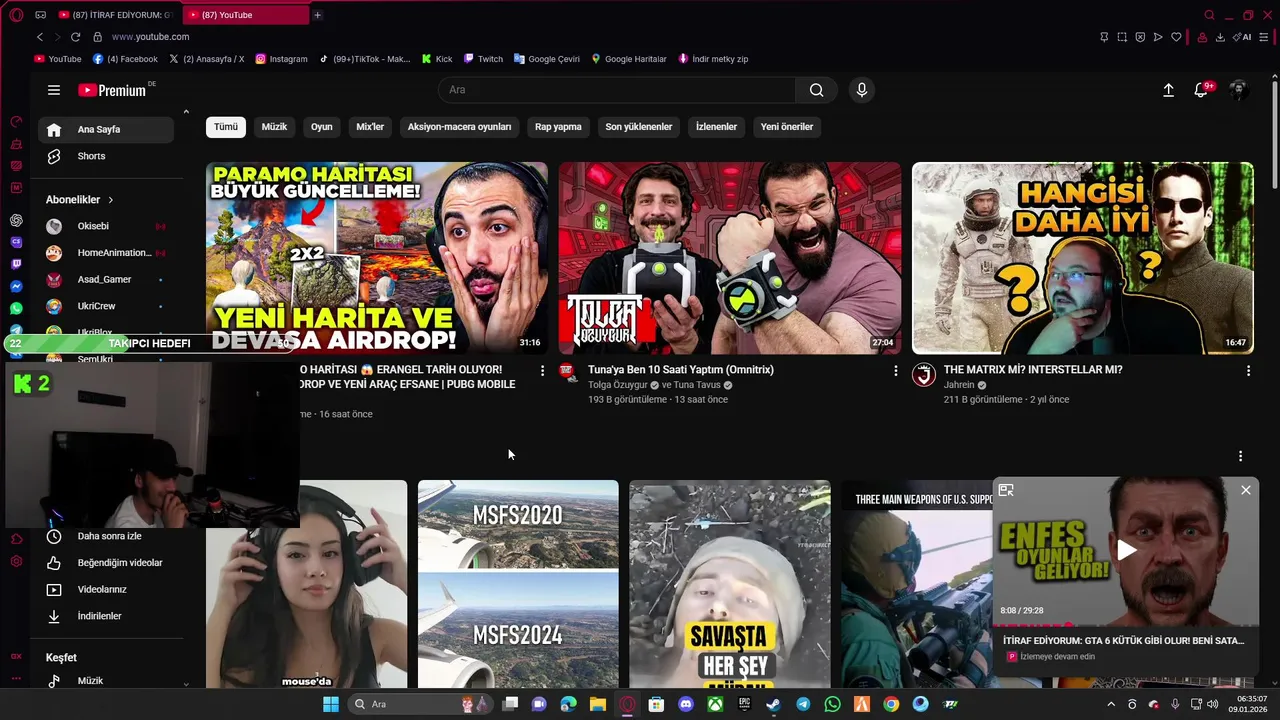Open the Omnitrix video thumbnail
Screen dimensions: 1280x720
tap(730, 258)
